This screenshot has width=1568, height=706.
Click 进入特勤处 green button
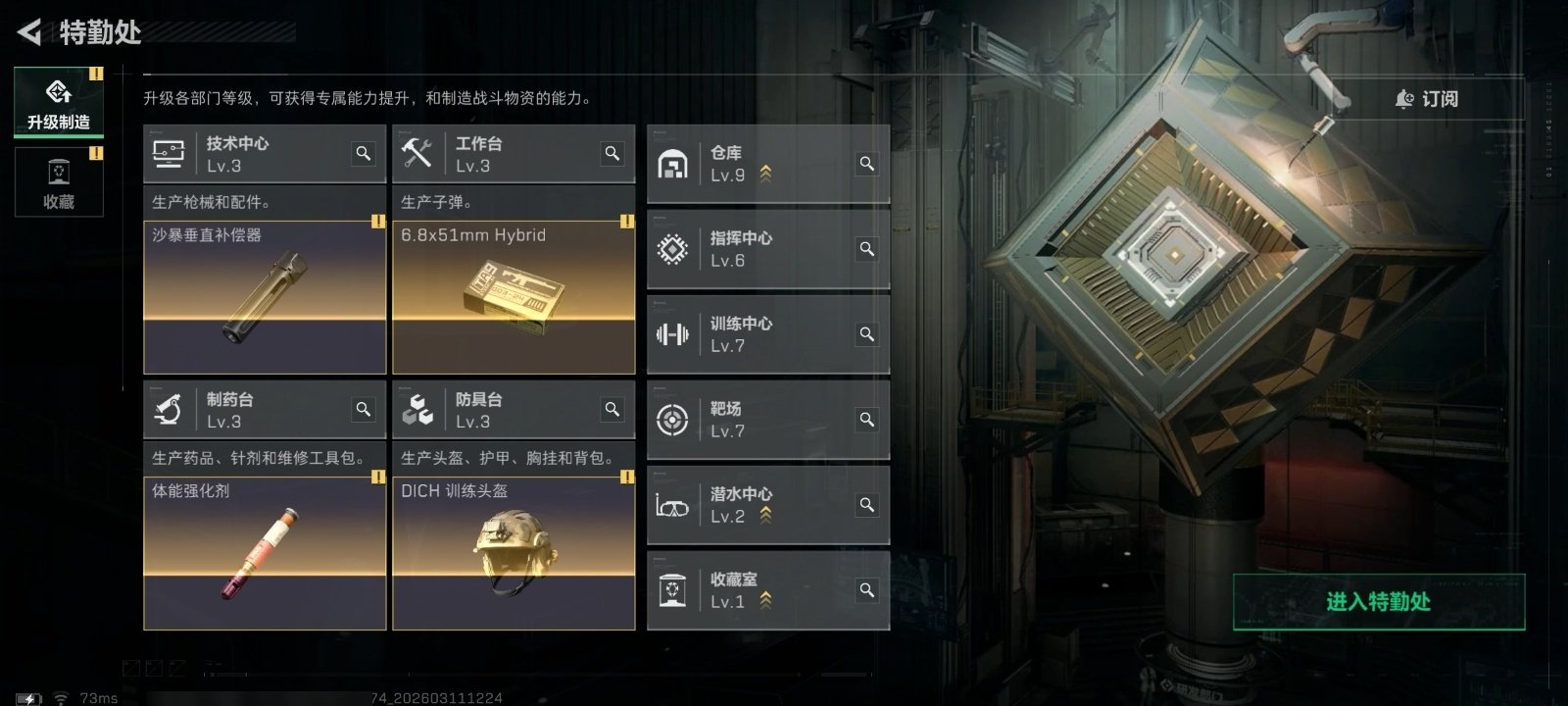(x=1379, y=602)
